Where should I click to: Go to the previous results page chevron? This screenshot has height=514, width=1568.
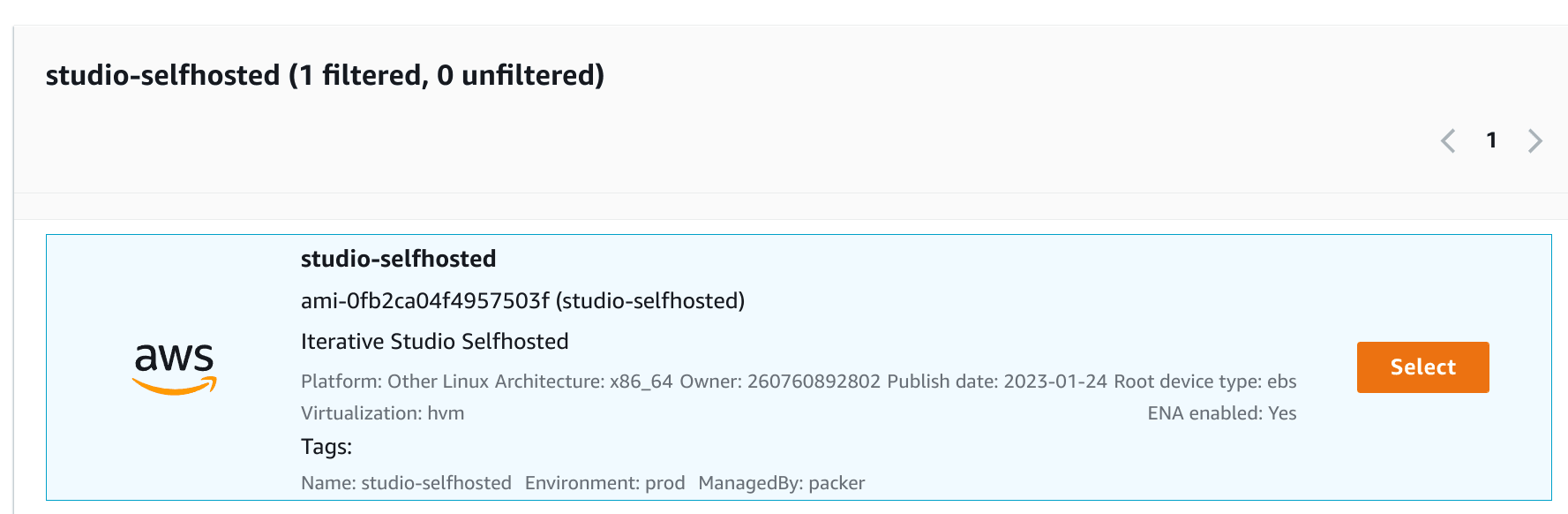(x=1448, y=141)
